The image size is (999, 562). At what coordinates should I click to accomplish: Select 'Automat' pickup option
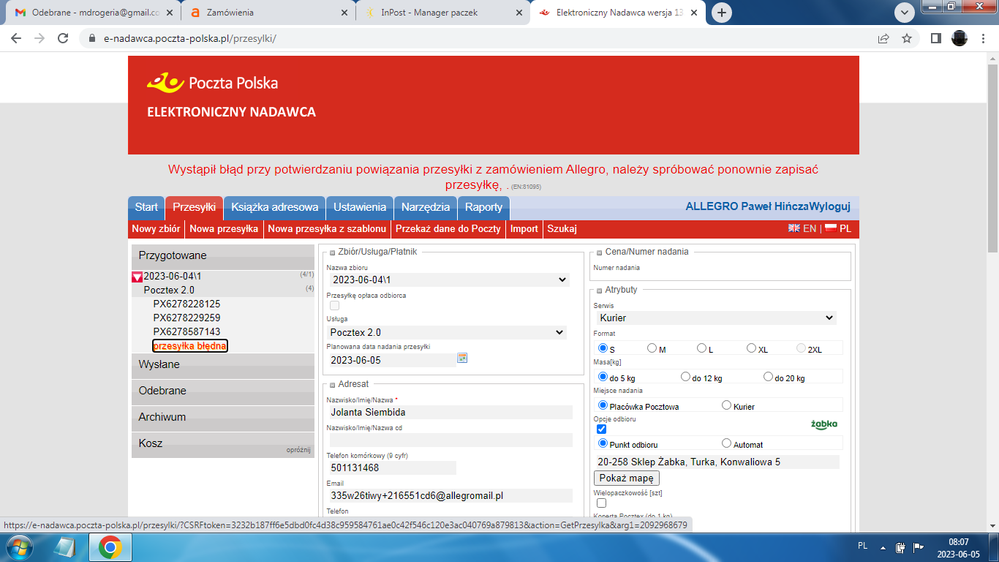(x=726, y=443)
